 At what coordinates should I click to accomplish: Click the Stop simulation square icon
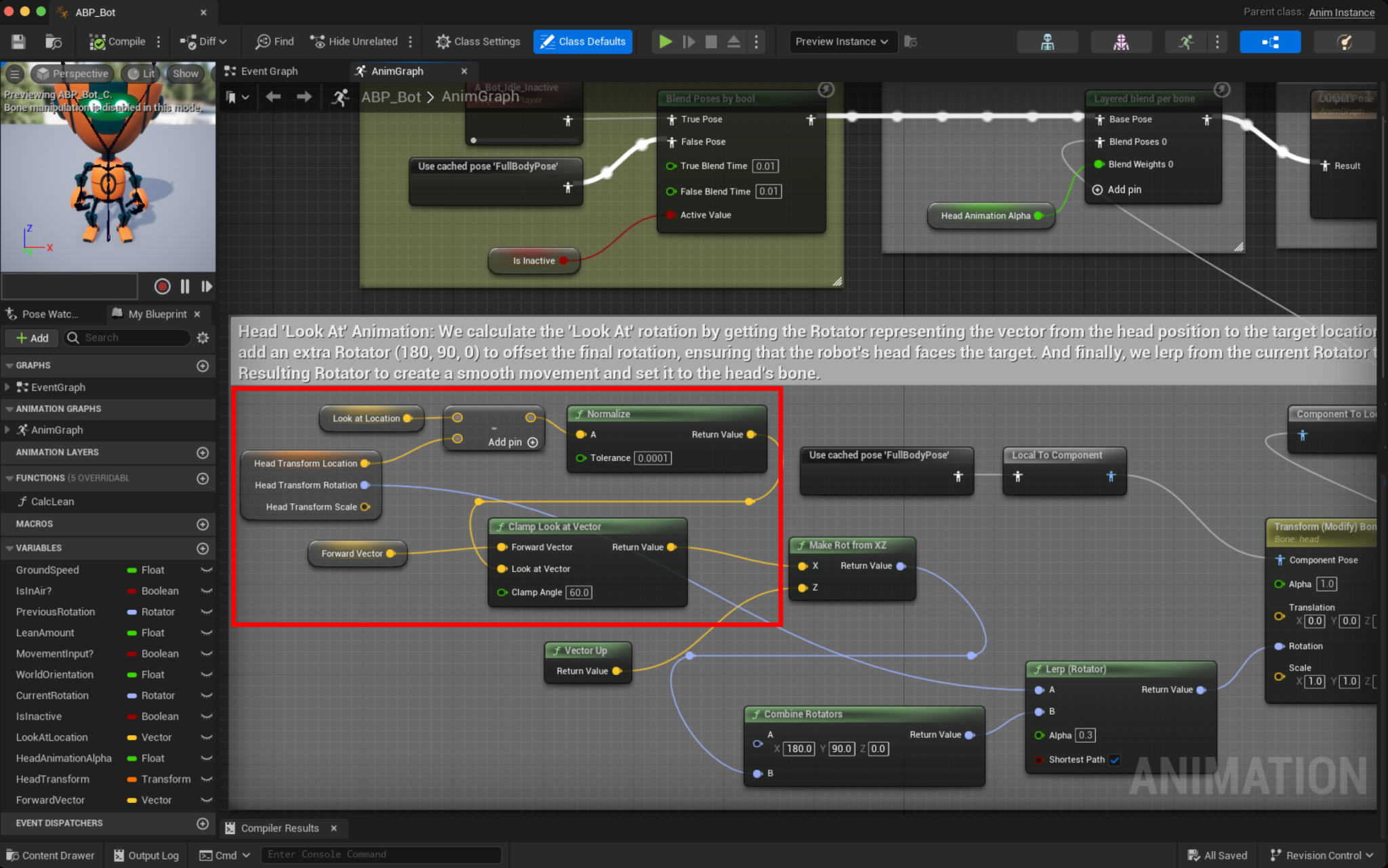pos(711,41)
